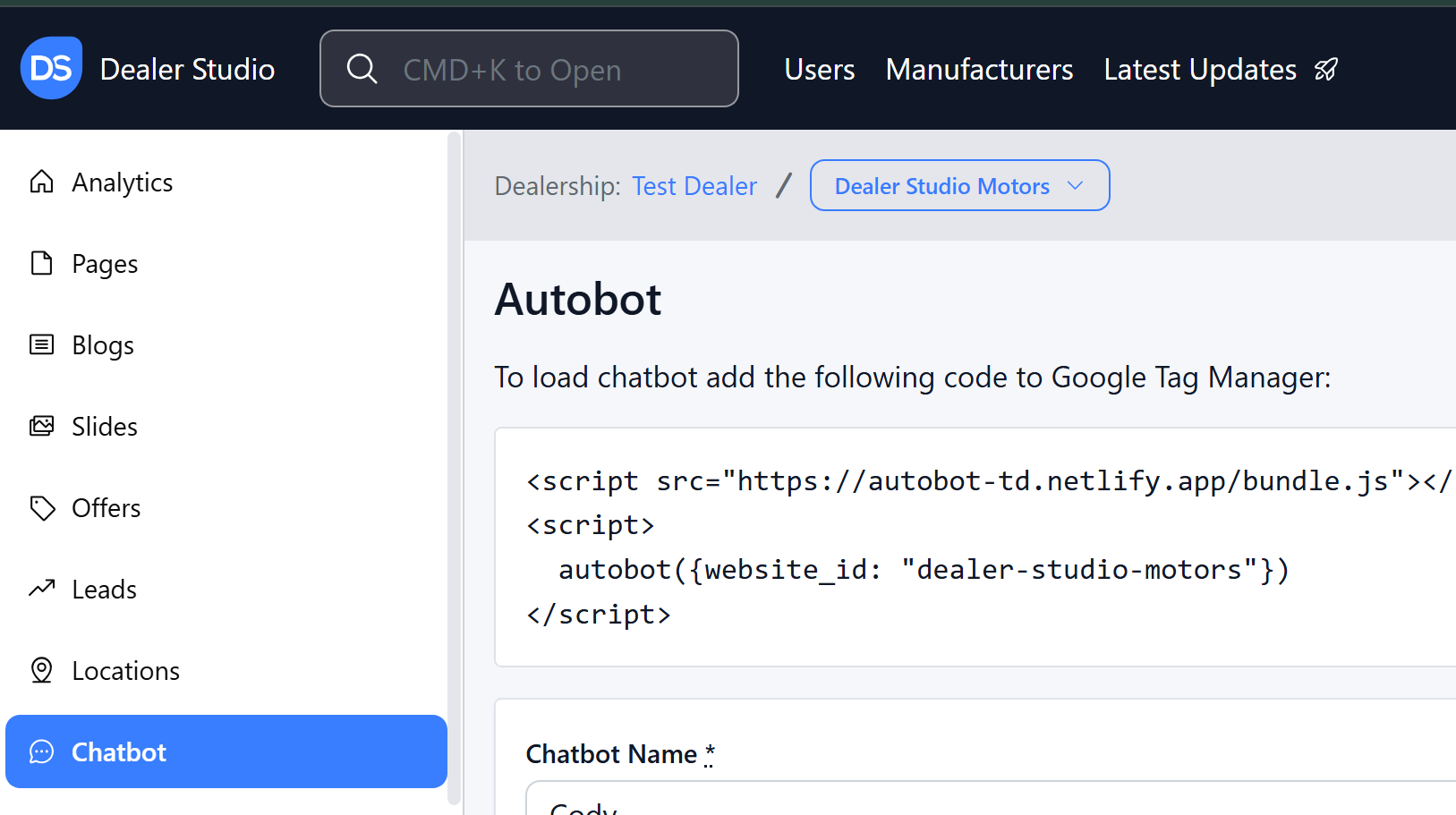Viewport: 1456px width, 815px height.
Task: Open the Users menu
Action: pos(819,70)
